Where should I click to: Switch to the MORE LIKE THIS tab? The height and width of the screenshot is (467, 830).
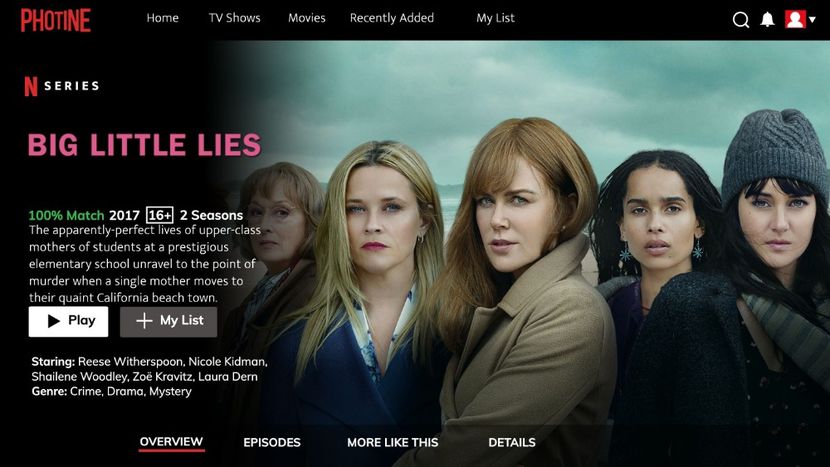393,443
